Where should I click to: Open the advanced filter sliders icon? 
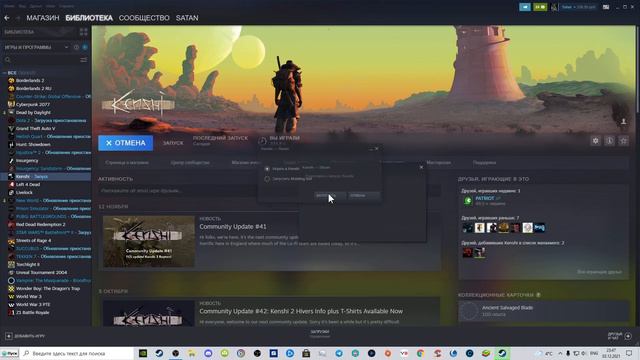(84, 60)
